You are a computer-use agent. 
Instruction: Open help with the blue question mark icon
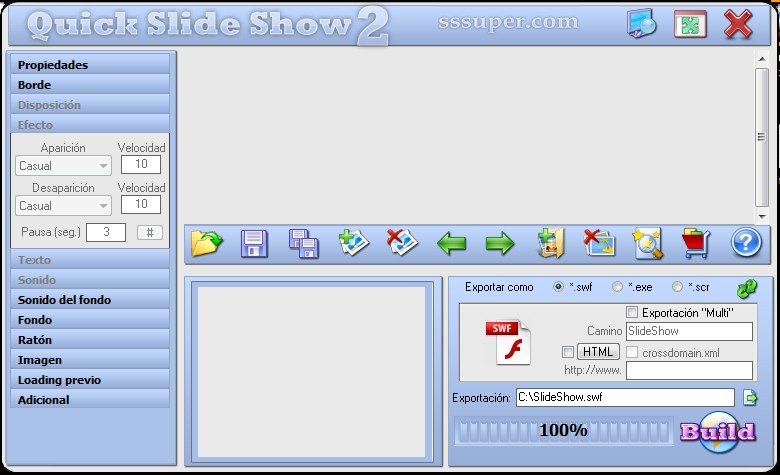coord(746,243)
